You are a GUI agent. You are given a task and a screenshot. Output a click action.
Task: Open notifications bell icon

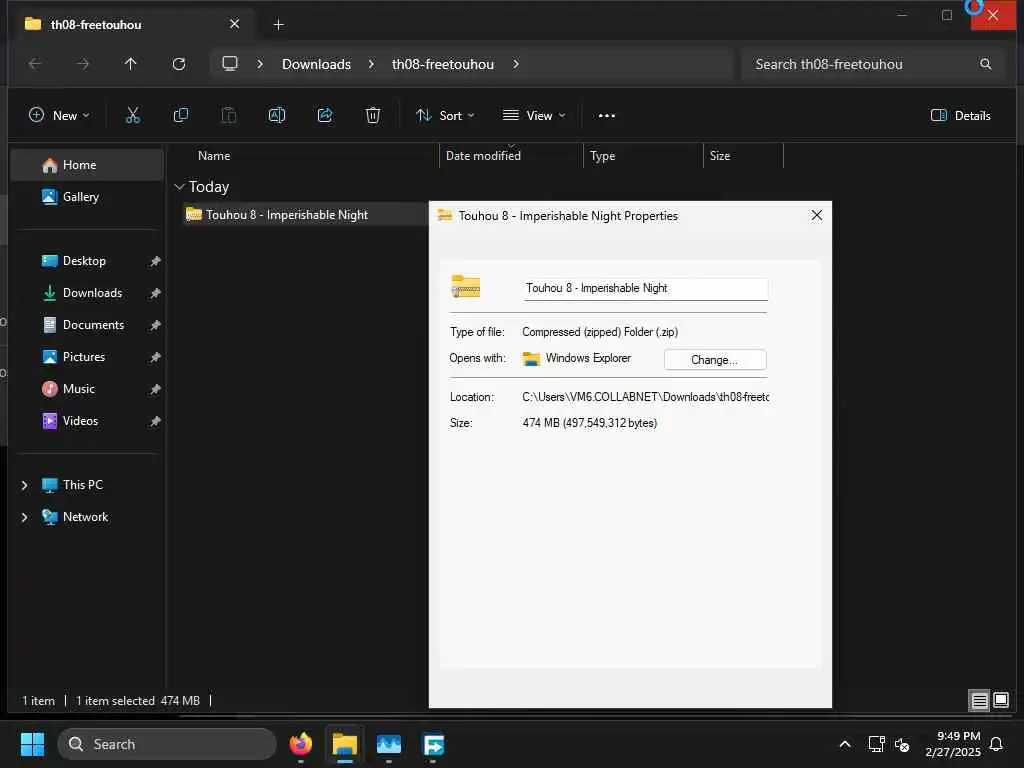tap(996, 744)
